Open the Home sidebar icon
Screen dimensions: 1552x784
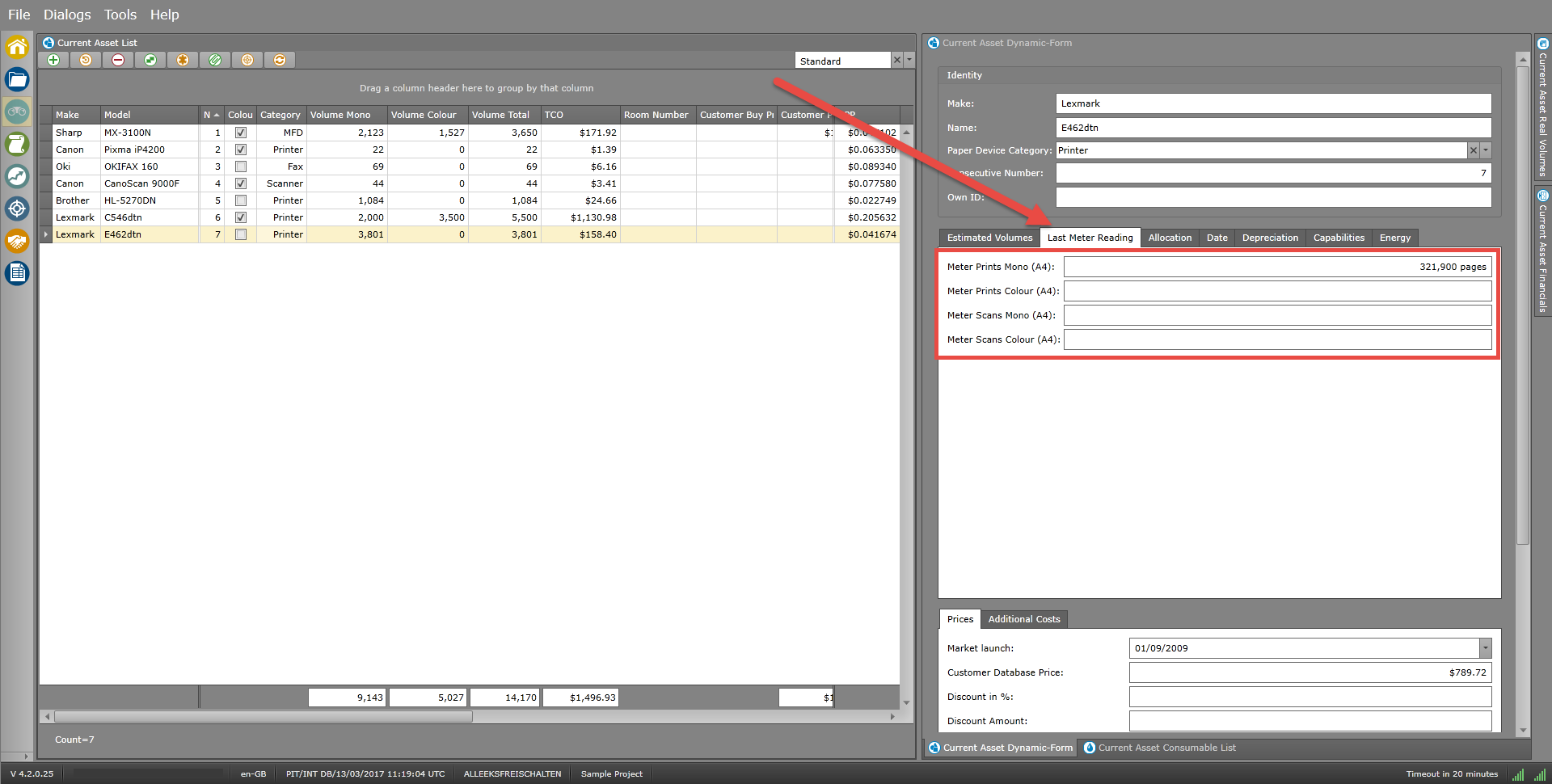pos(17,47)
